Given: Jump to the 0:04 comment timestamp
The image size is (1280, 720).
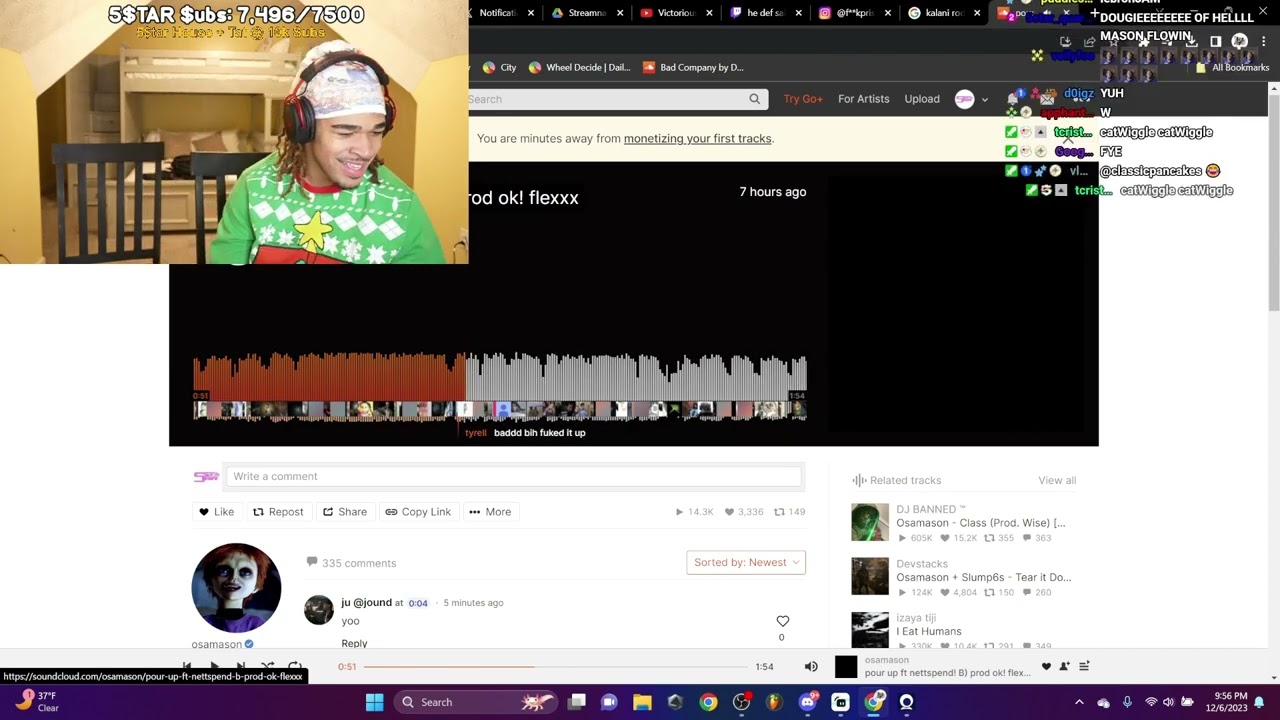Looking at the screenshot, I should coord(418,603).
